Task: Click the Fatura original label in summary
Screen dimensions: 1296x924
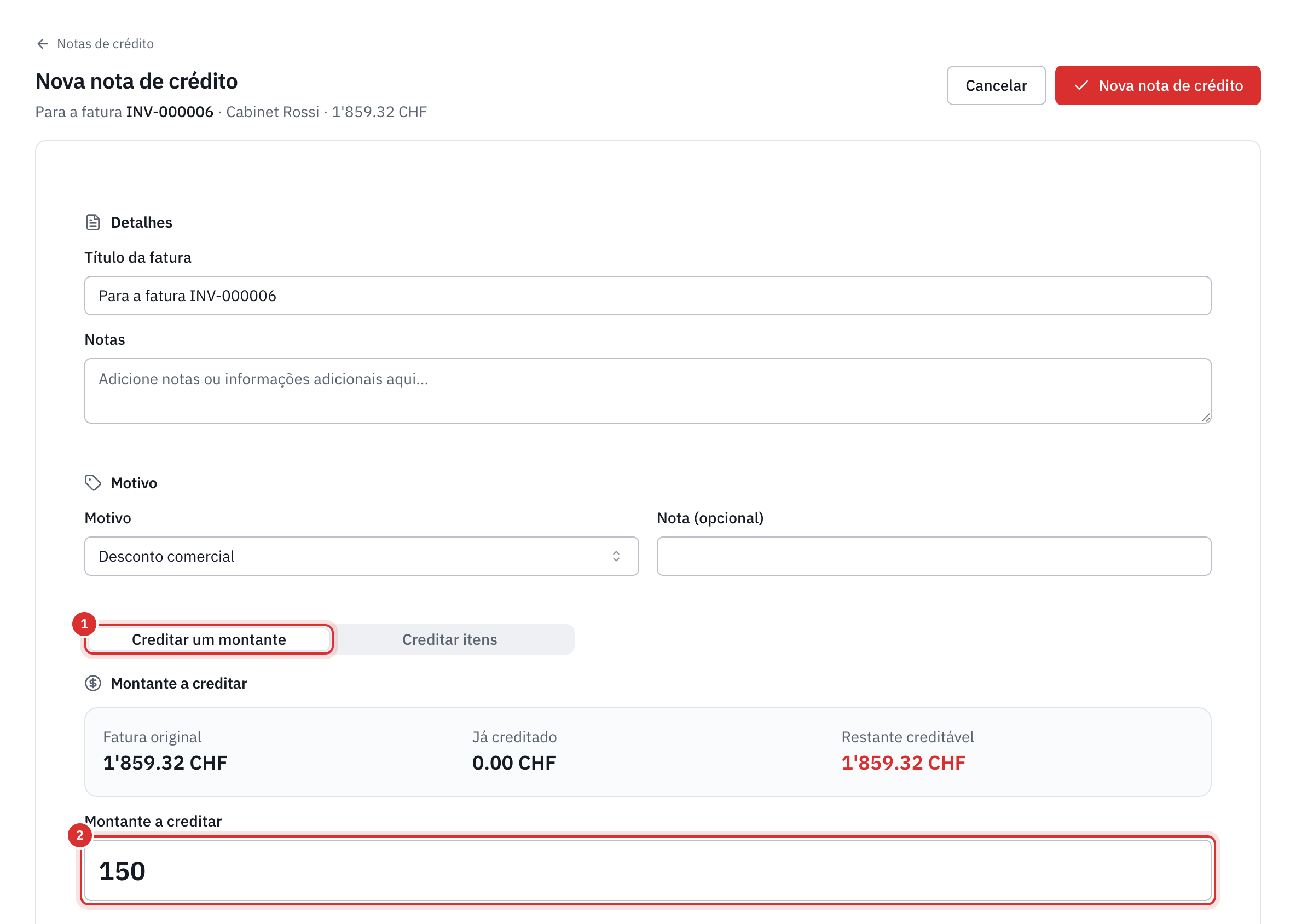Action: click(x=152, y=737)
